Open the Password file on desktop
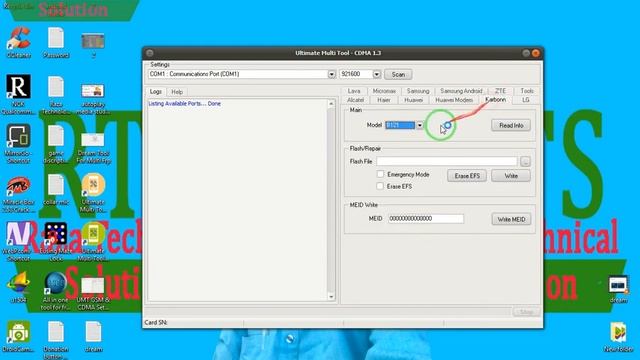The height and width of the screenshot is (360, 640). tap(56, 42)
